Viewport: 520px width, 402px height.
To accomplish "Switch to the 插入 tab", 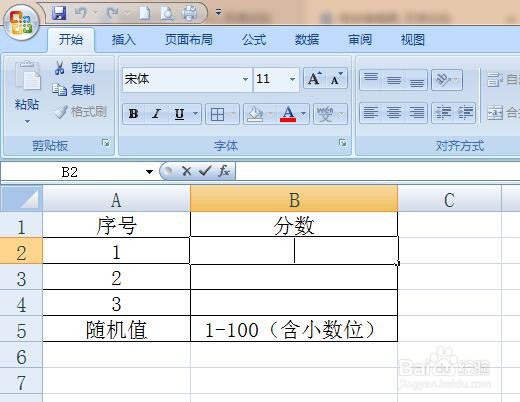I will (x=124, y=40).
